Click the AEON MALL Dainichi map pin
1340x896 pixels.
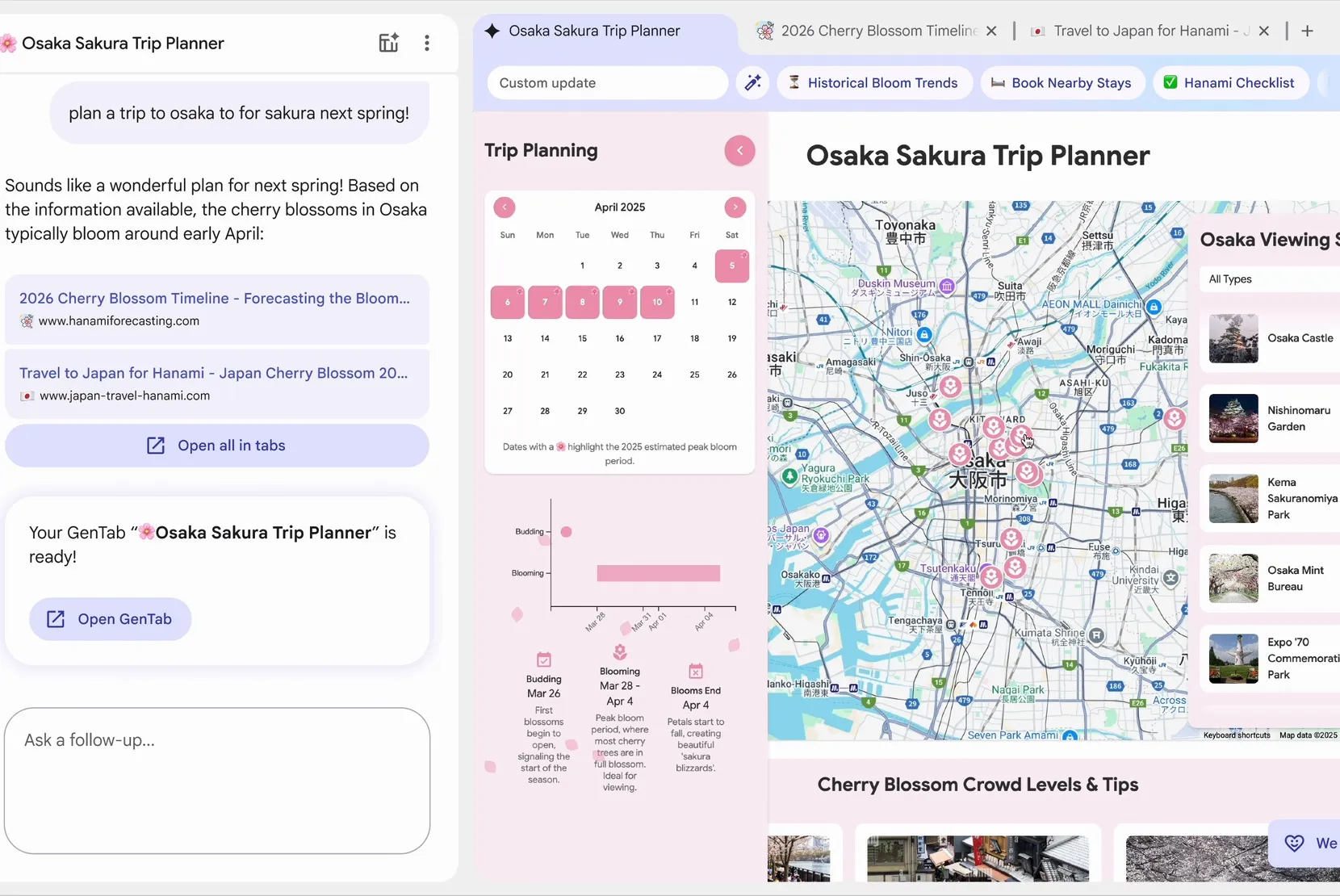click(x=1154, y=307)
